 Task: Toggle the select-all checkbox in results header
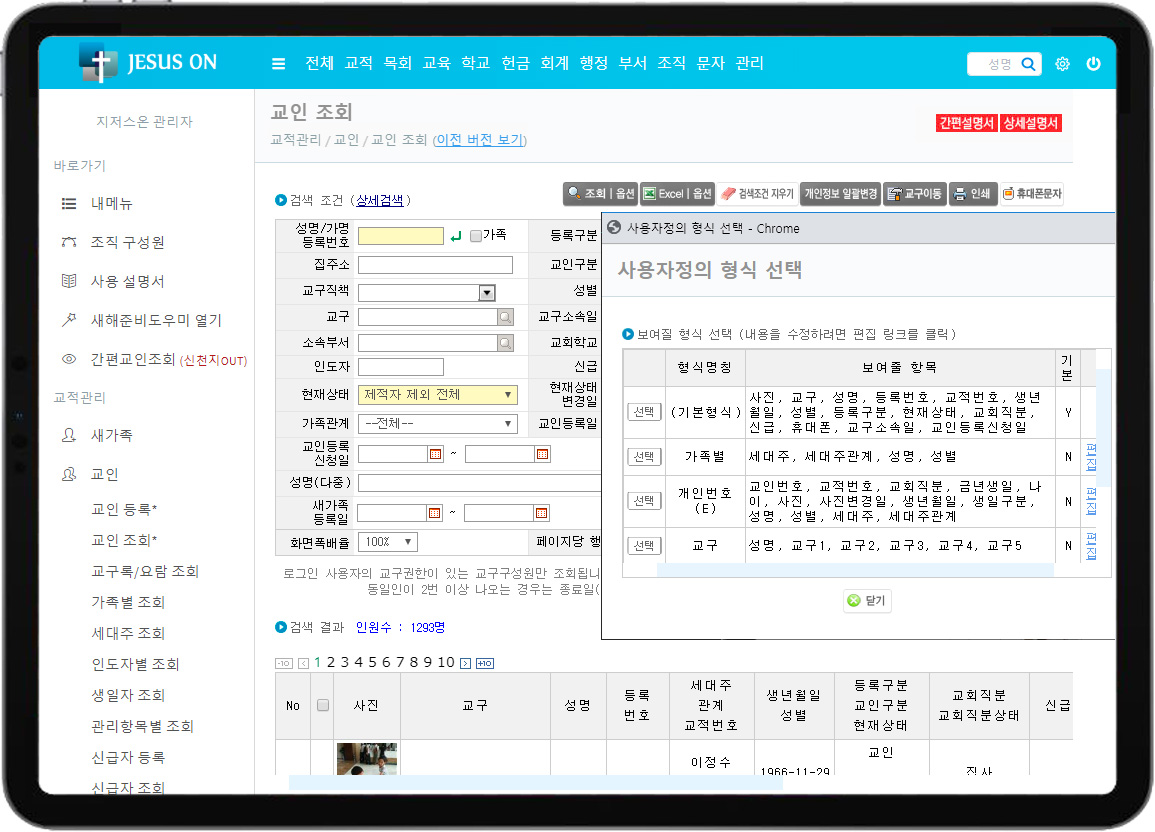(323, 705)
